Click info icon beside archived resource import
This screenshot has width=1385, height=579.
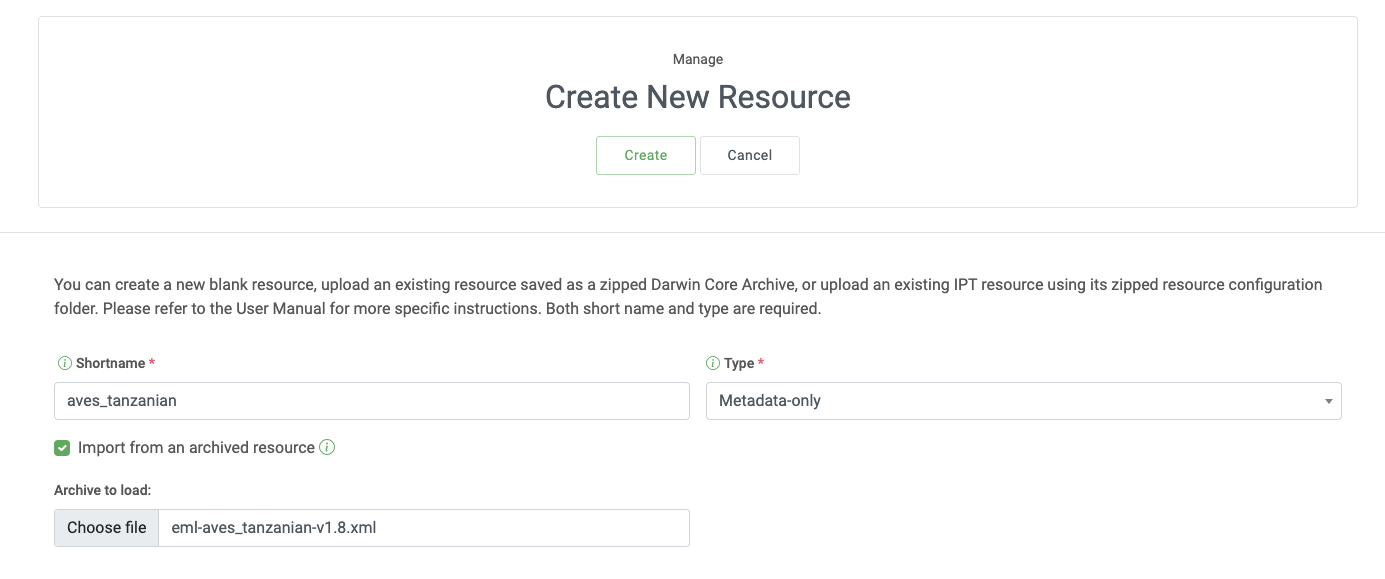click(327, 447)
